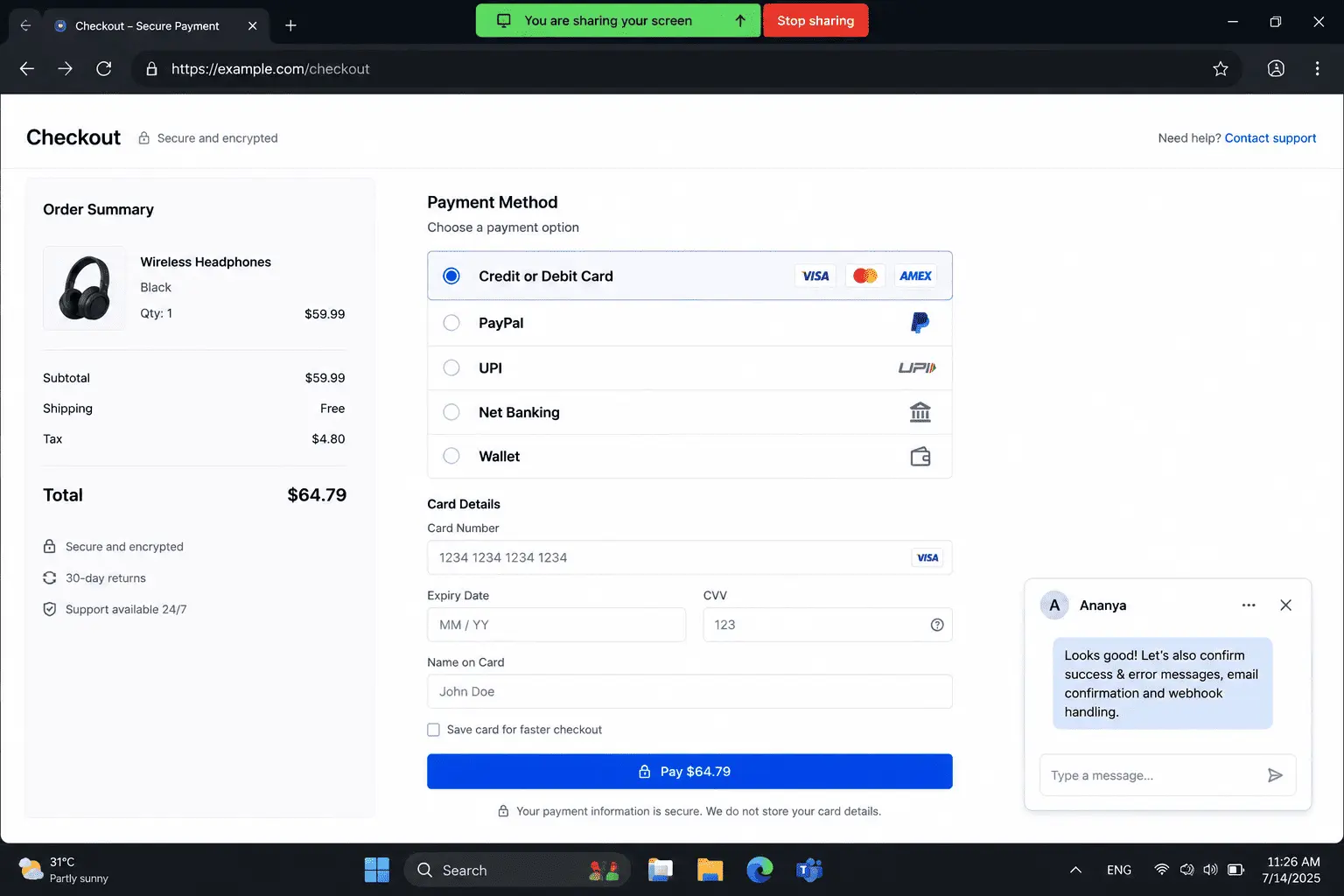Click the volume speaker tray icon
1344x896 pixels.
coord(1211,870)
